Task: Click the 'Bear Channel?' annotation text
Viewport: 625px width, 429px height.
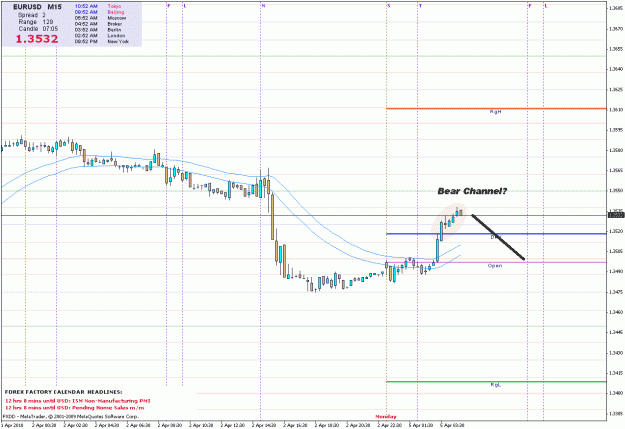Action: coord(472,191)
